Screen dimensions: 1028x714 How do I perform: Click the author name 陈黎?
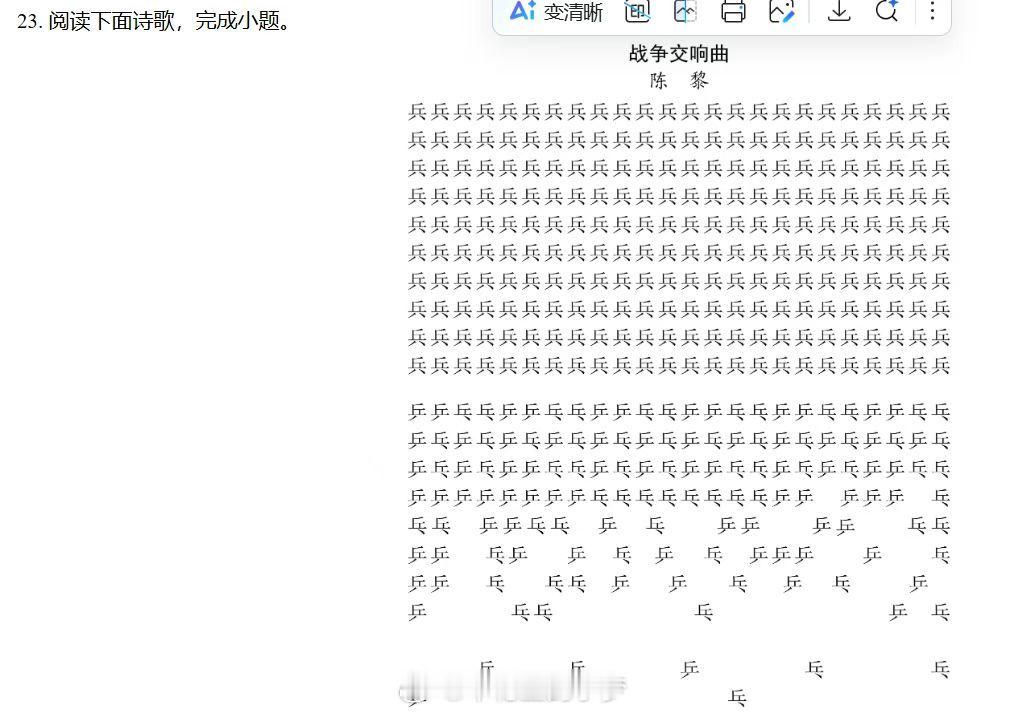(x=678, y=81)
